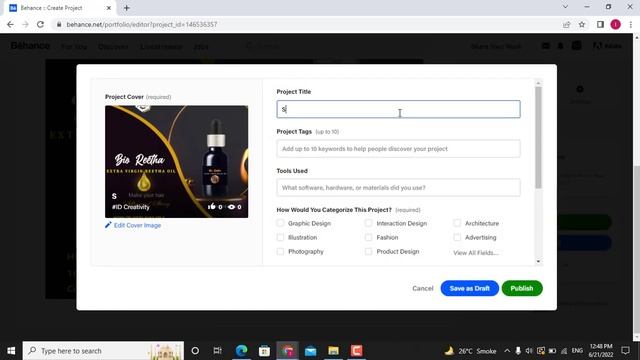Click the Project Tags input field
This screenshot has width=640, height=360.
398,149
